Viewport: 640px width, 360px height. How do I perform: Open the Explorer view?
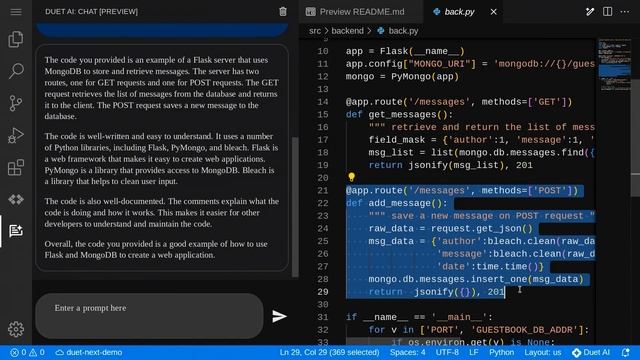pyautogui.click(x=16, y=40)
